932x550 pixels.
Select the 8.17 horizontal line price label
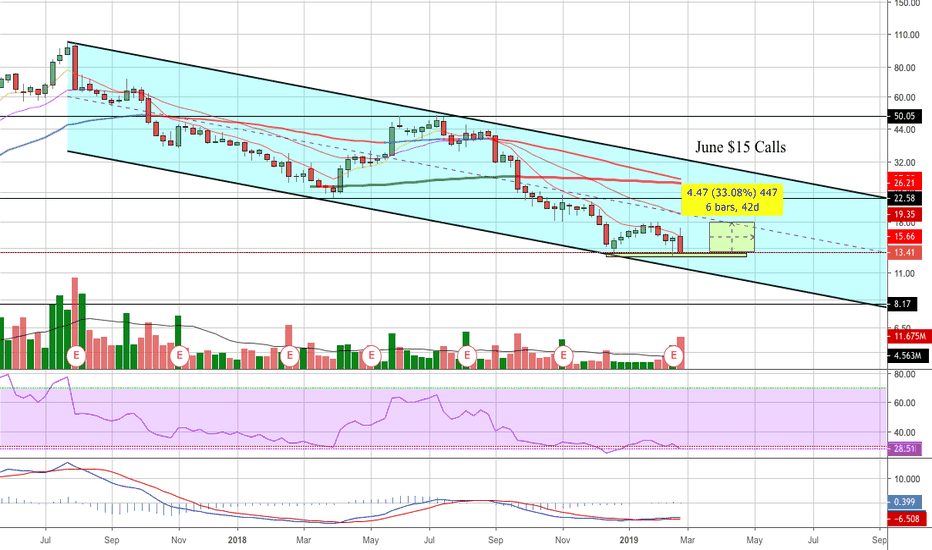[x=902, y=304]
